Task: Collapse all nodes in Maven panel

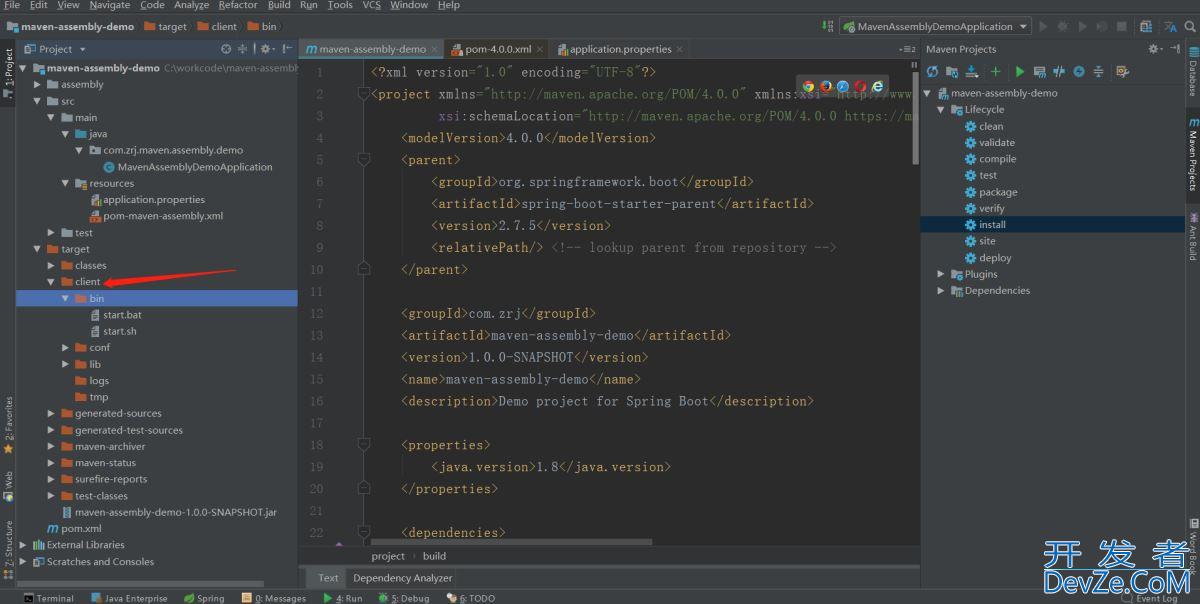Action: tap(1098, 71)
